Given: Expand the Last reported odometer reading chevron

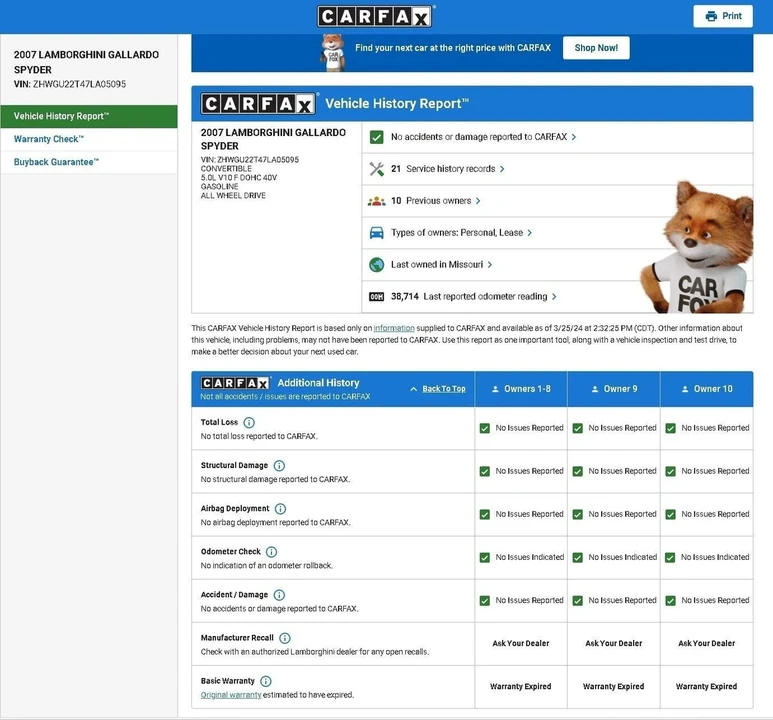Looking at the screenshot, I should tap(554, 296).
